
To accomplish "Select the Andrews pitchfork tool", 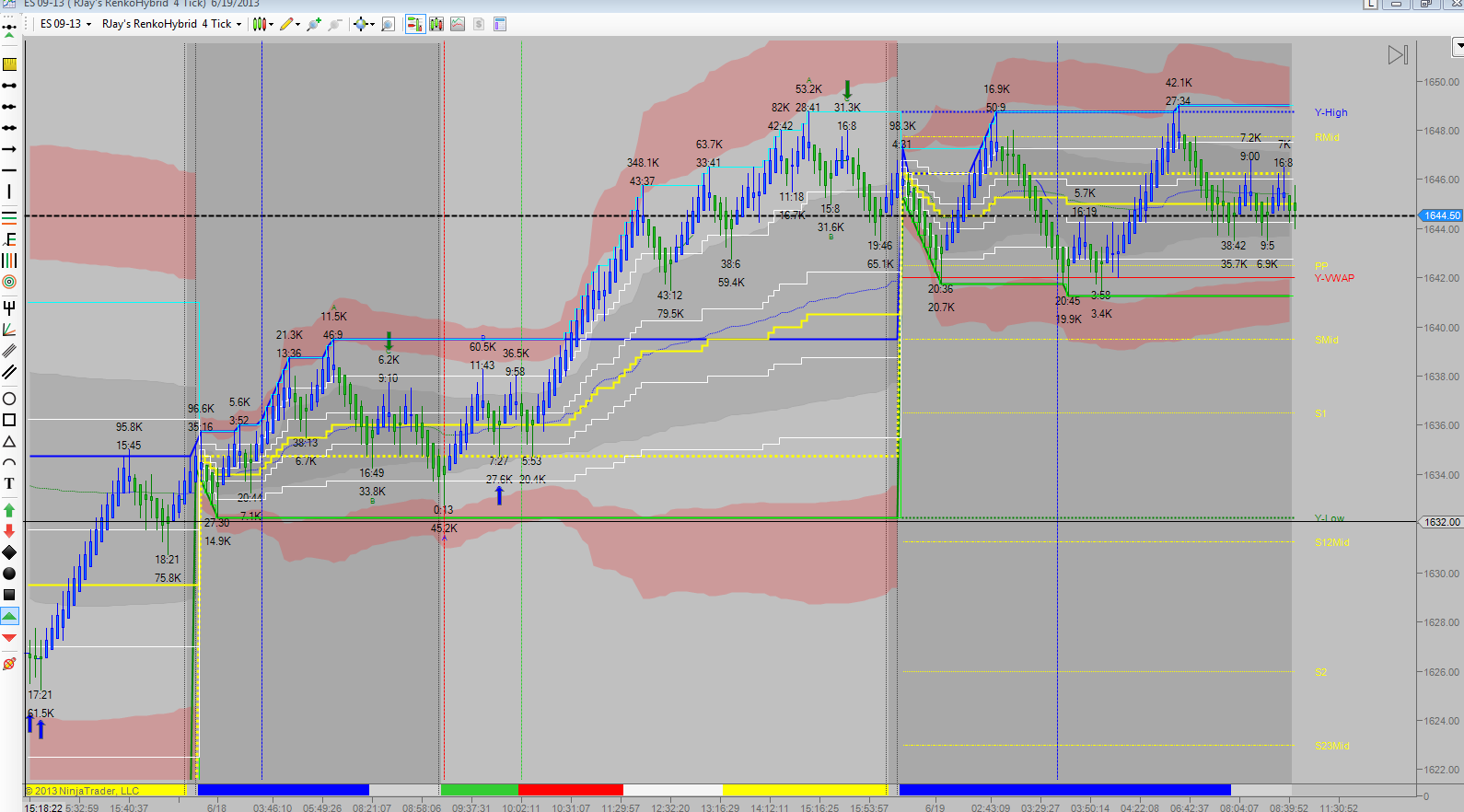I will tap(9, 307).
